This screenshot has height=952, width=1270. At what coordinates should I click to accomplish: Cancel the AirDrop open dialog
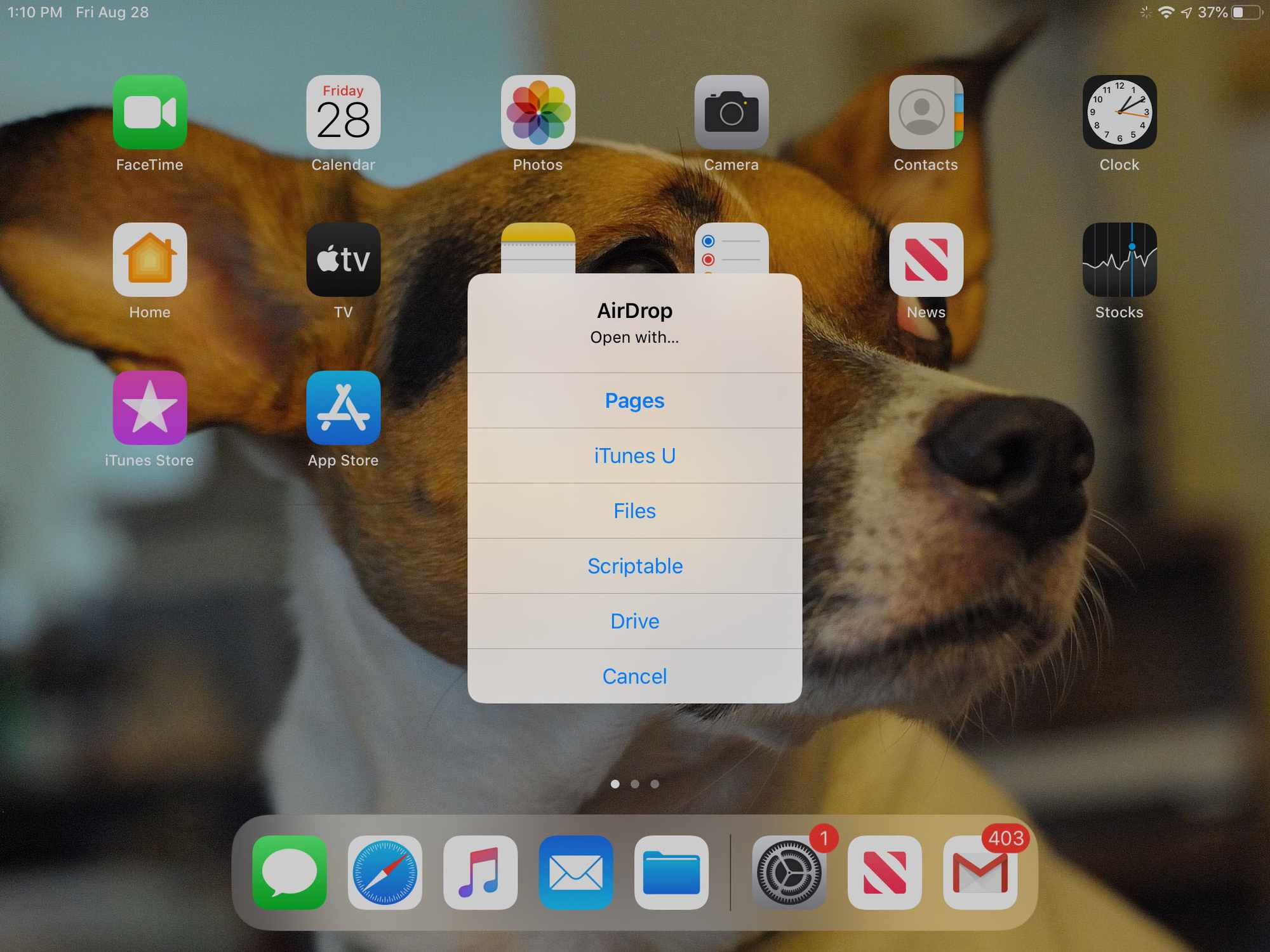635,676
